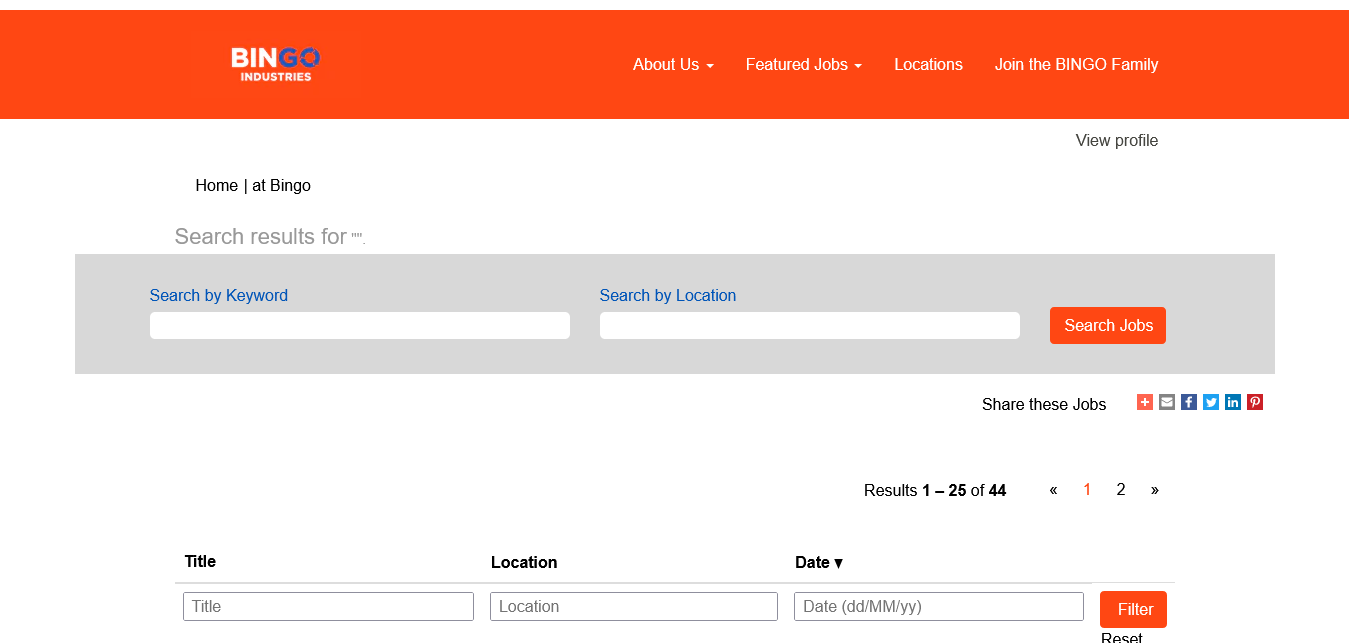The image size is (1366, 643).
Task: Click the orange Filter button
Action: 1133,609
